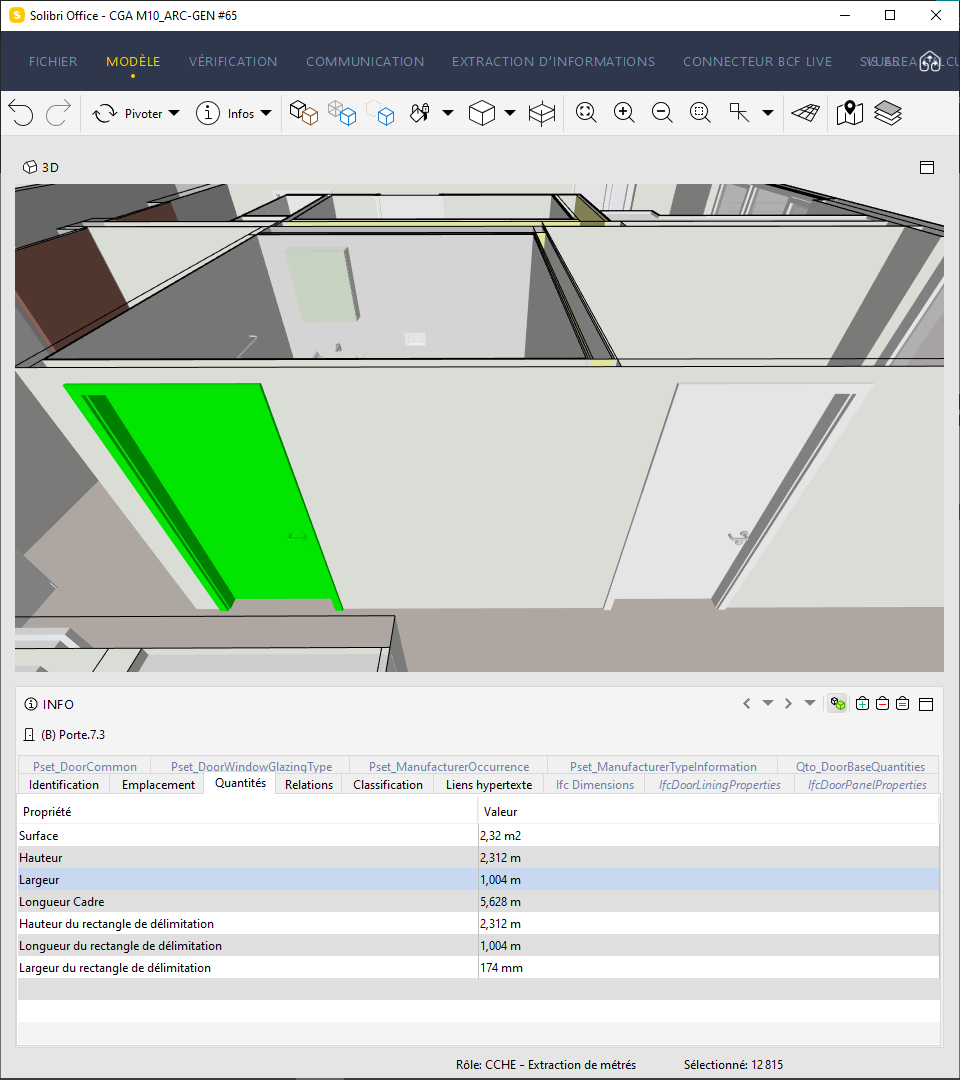Go back with the INFO panel left chevron

[747, 703]
